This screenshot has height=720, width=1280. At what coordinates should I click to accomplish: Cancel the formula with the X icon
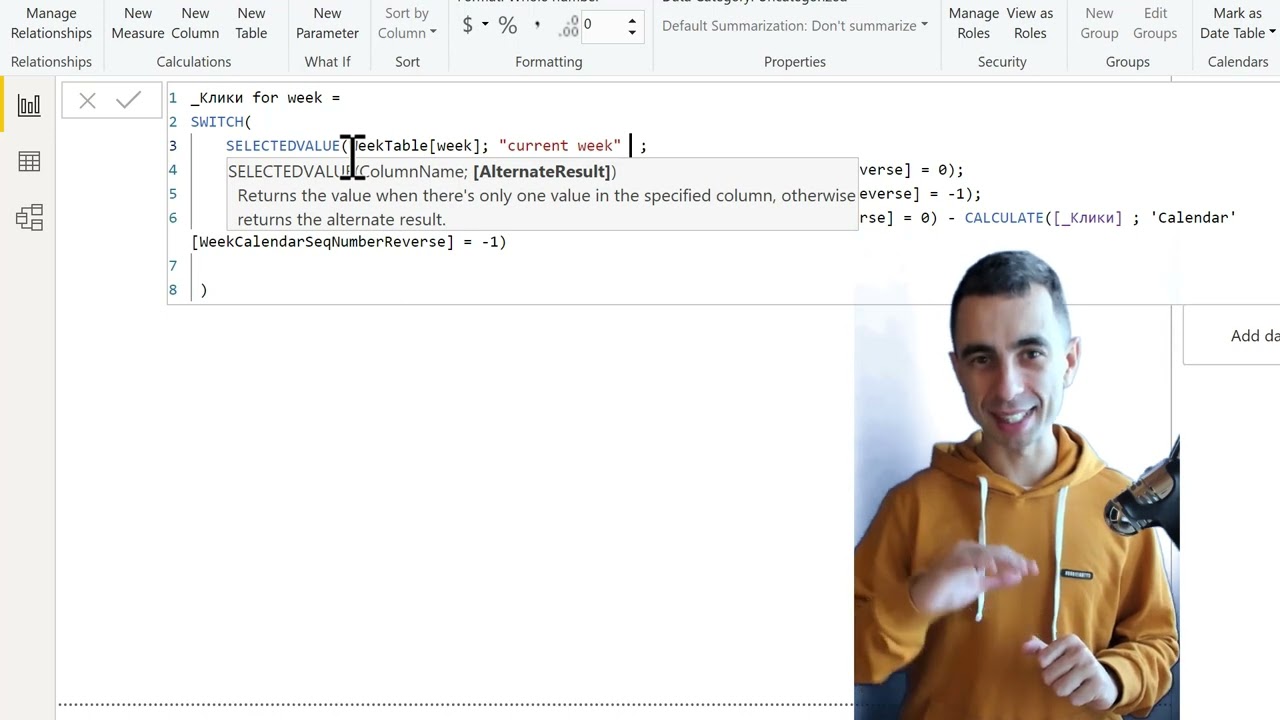[87, 100]
